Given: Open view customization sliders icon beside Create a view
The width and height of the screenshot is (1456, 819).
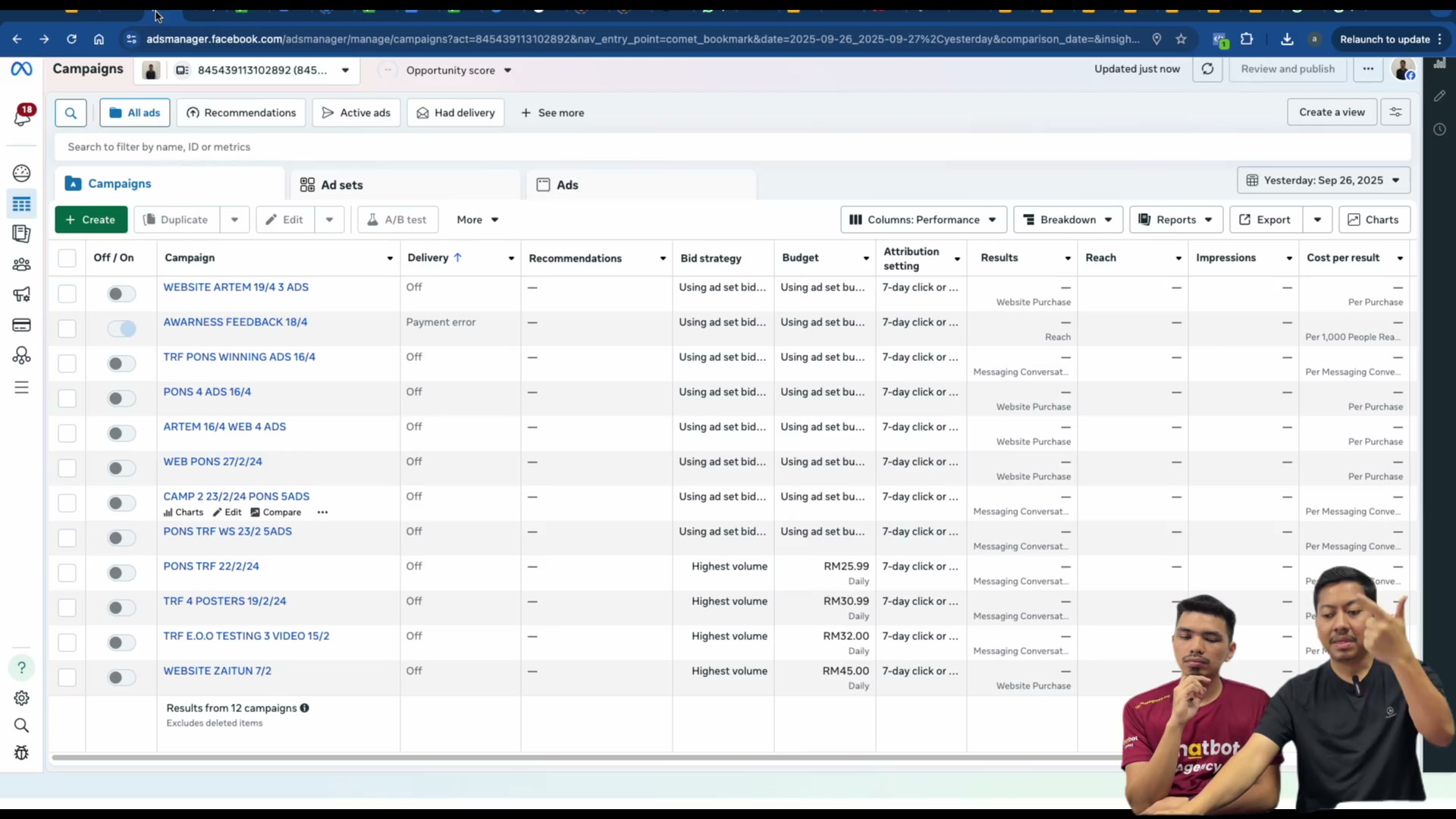Looking at the screenshot, I should 1395,112.
